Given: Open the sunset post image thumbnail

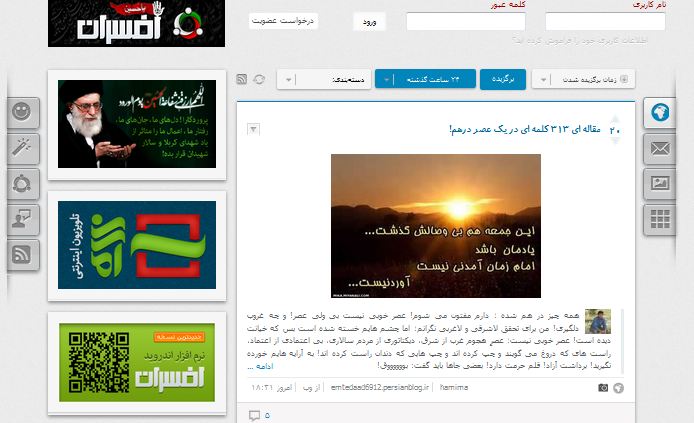Looking at the screenshot, I should pyautogui.click(x=436, y=226).
